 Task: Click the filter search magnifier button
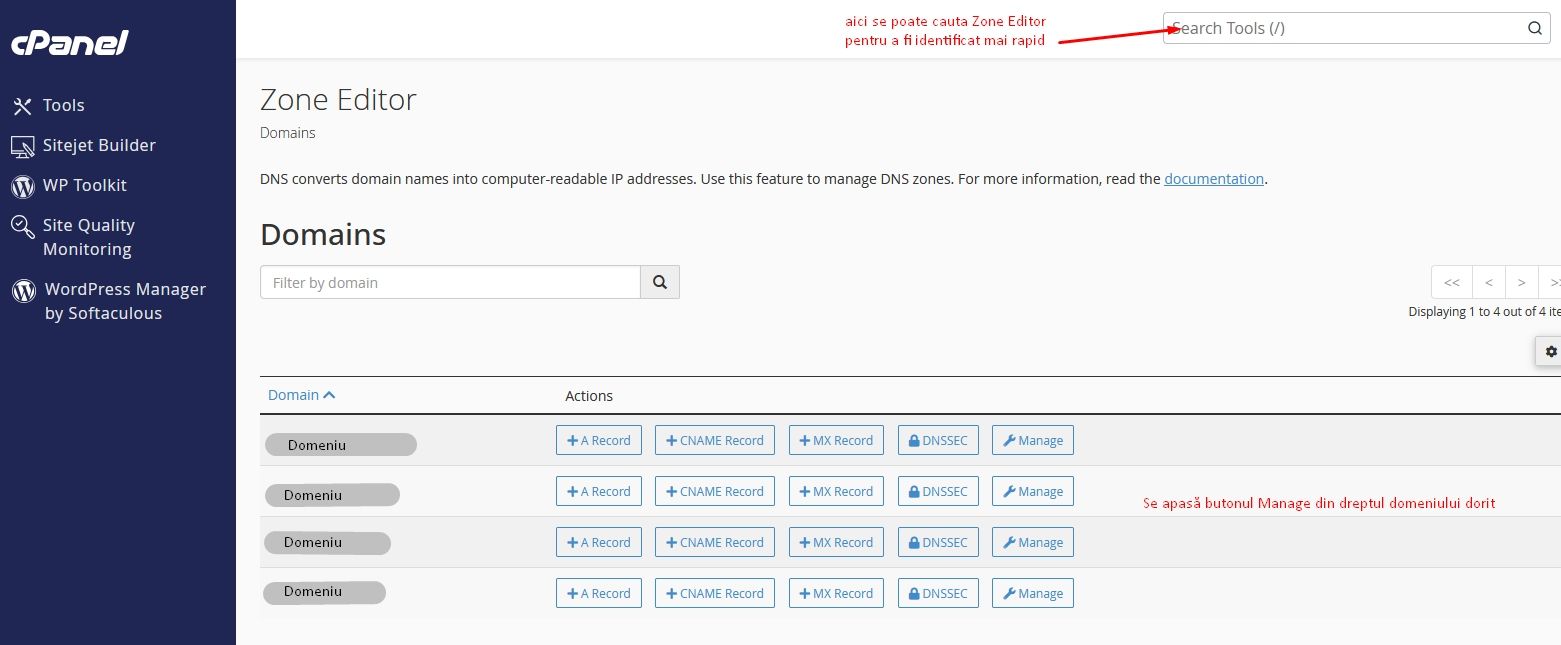660,282
